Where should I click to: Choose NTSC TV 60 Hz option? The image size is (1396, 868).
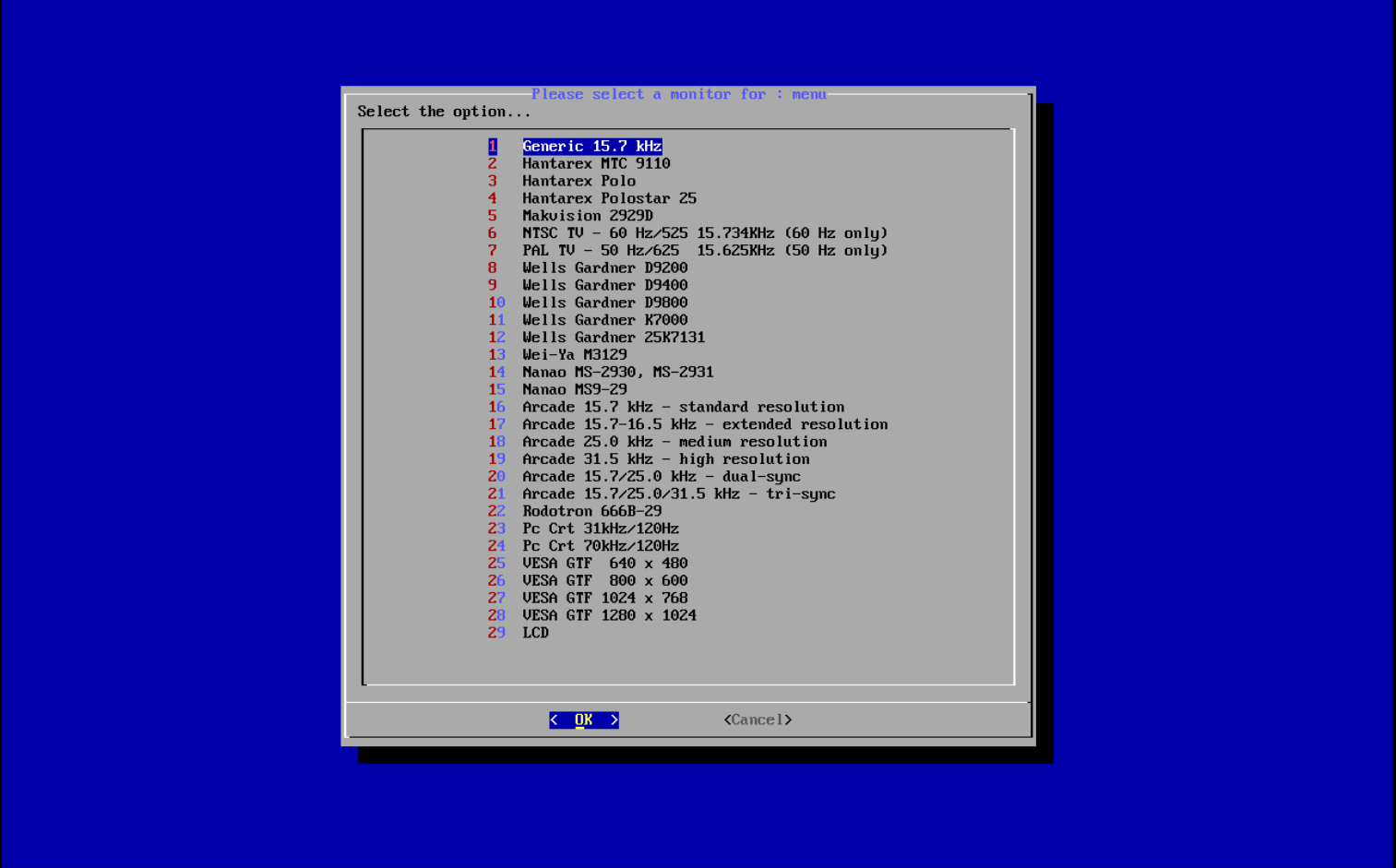click(x=704, y=232)
